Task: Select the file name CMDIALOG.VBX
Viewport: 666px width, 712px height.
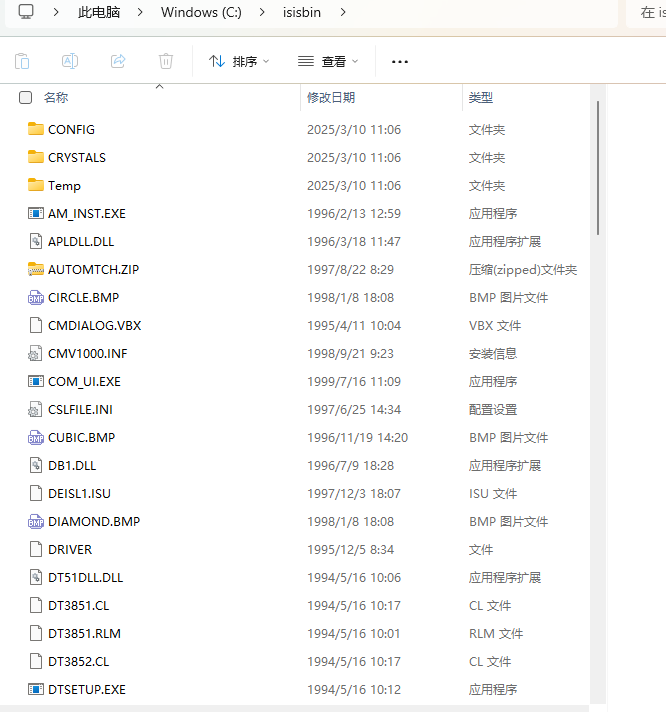Action: click(x=94, y=326)
